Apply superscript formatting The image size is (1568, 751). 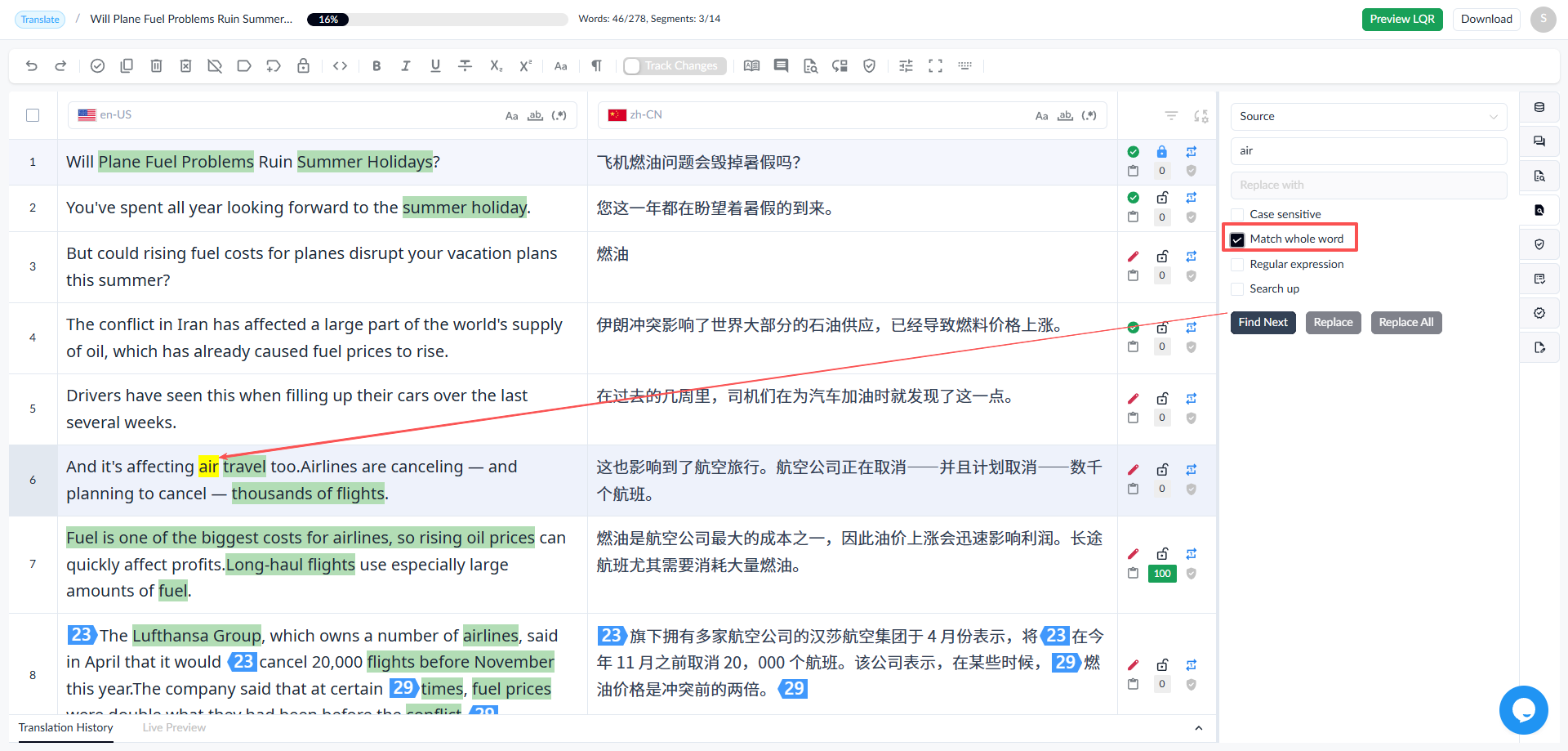point(525,66)
